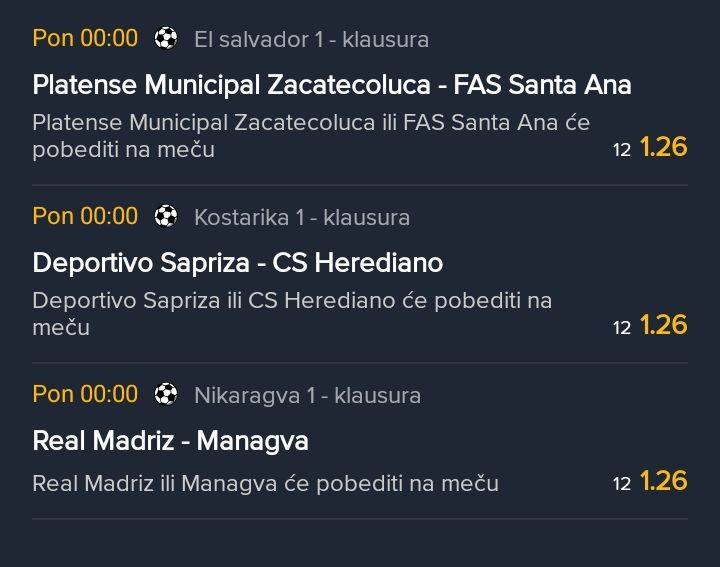This screenshot has height=567, width=720.
Task: Click the Pon 00:00 time on the El Salvador match
Action: click(85, 39)
